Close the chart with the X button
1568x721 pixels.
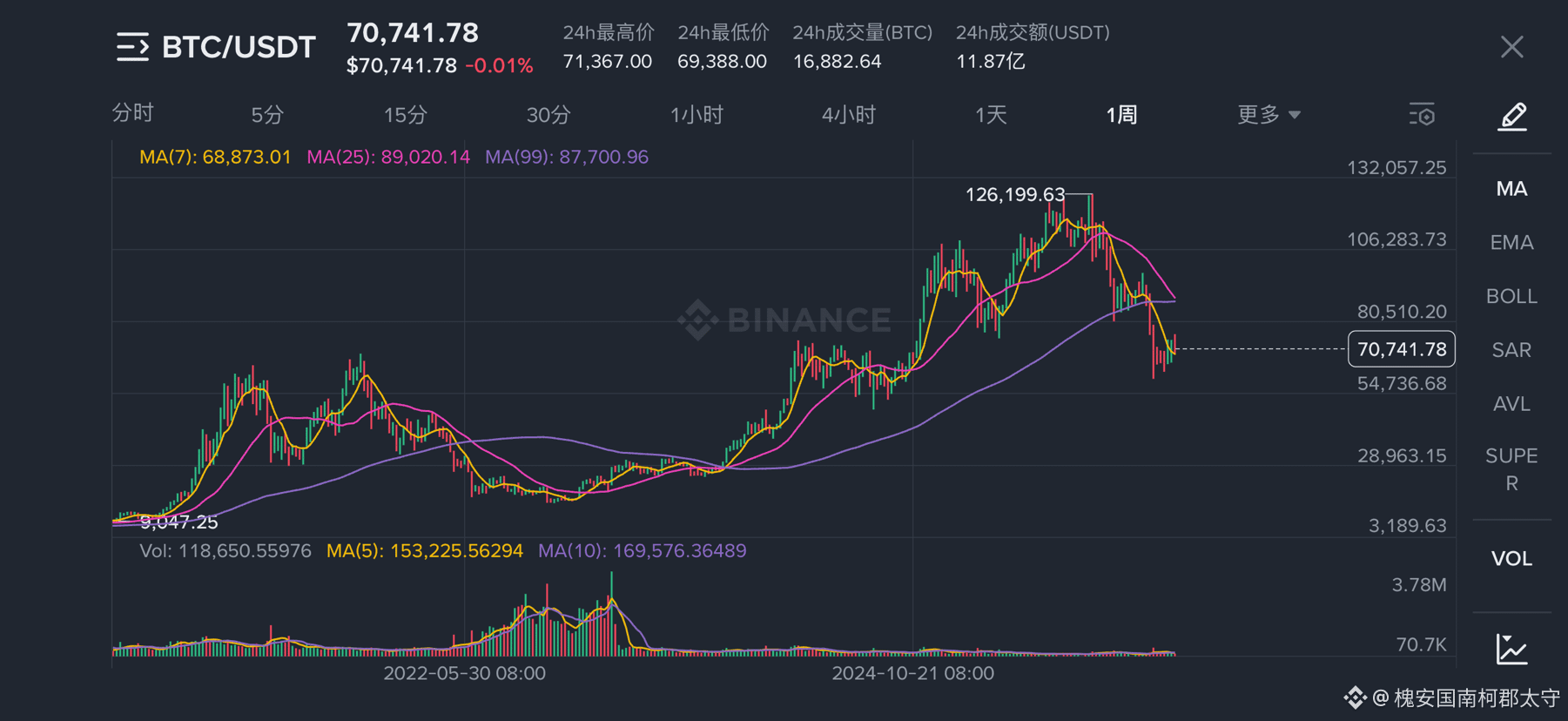coord(1512,47)
